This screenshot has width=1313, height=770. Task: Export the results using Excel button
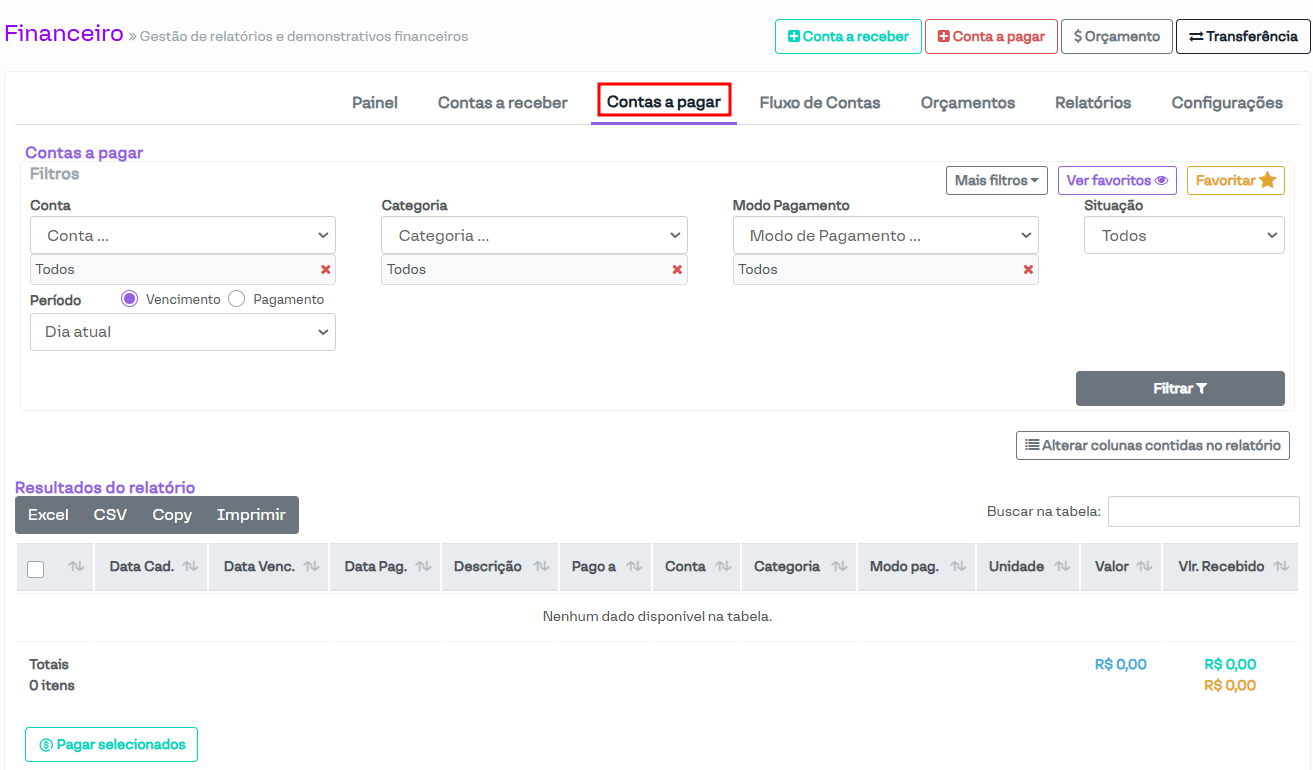tap(48, 515)
